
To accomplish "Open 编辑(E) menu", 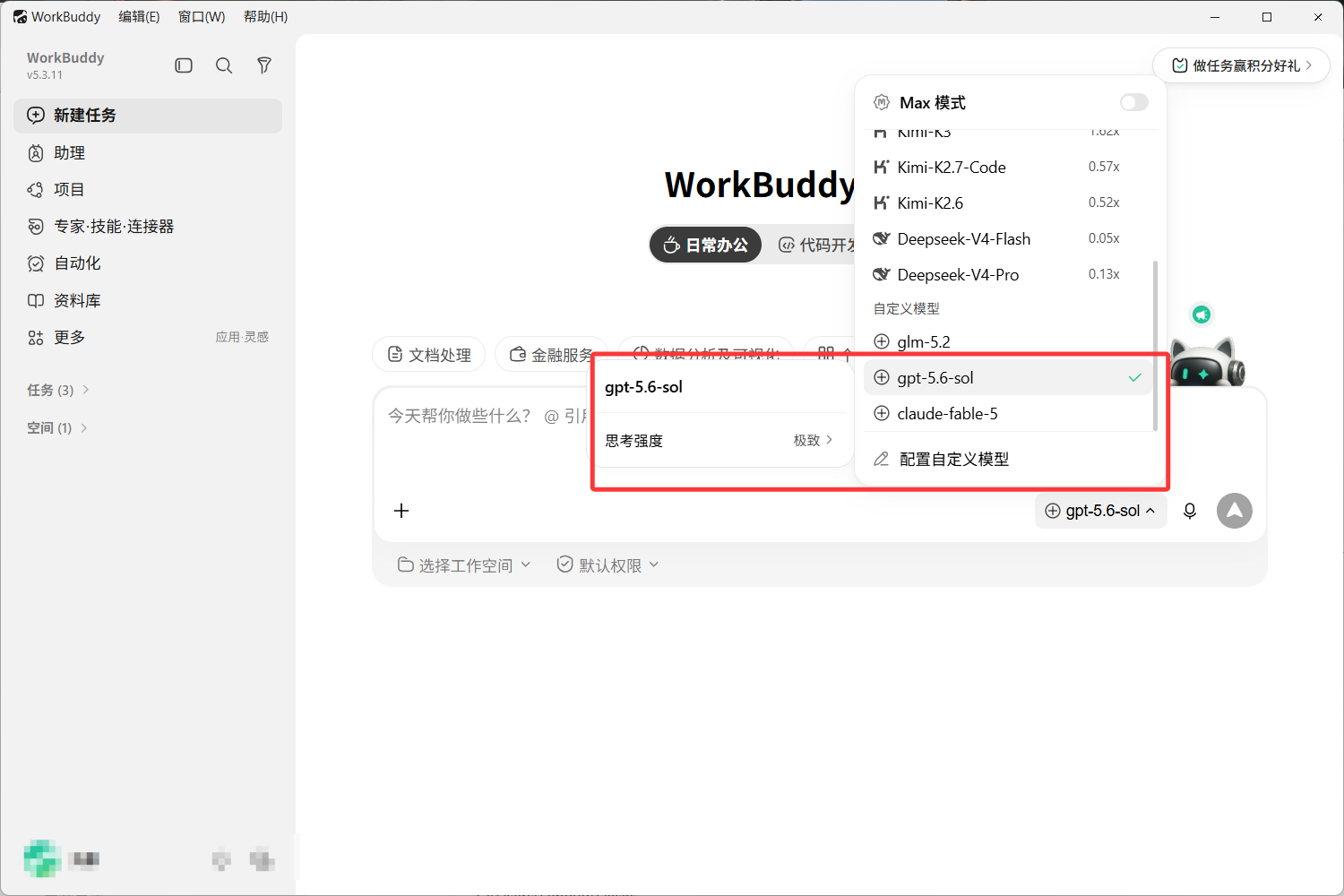I will click(x=139, y=17).
